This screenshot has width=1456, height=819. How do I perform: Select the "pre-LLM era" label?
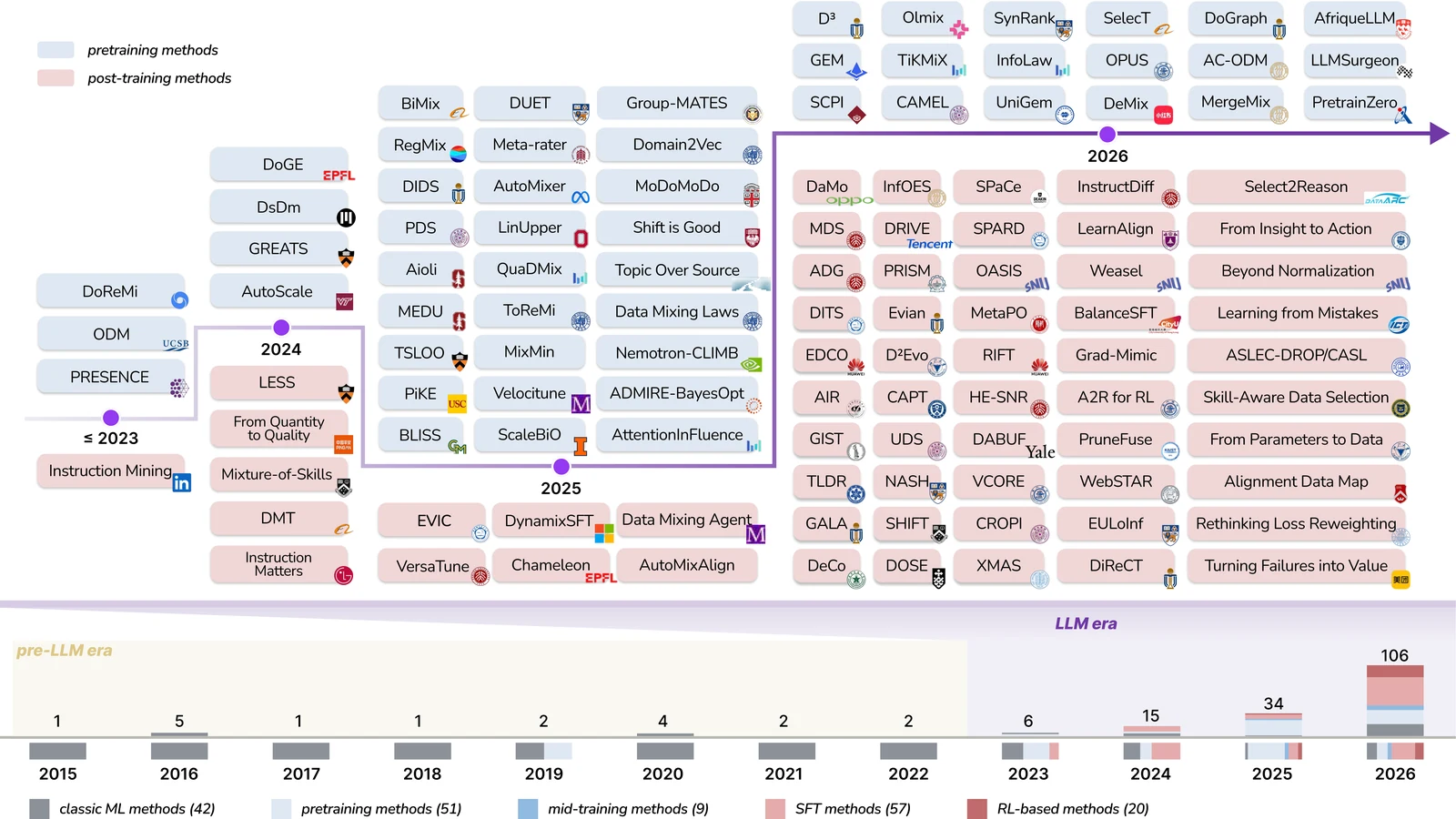click(65, 651)
